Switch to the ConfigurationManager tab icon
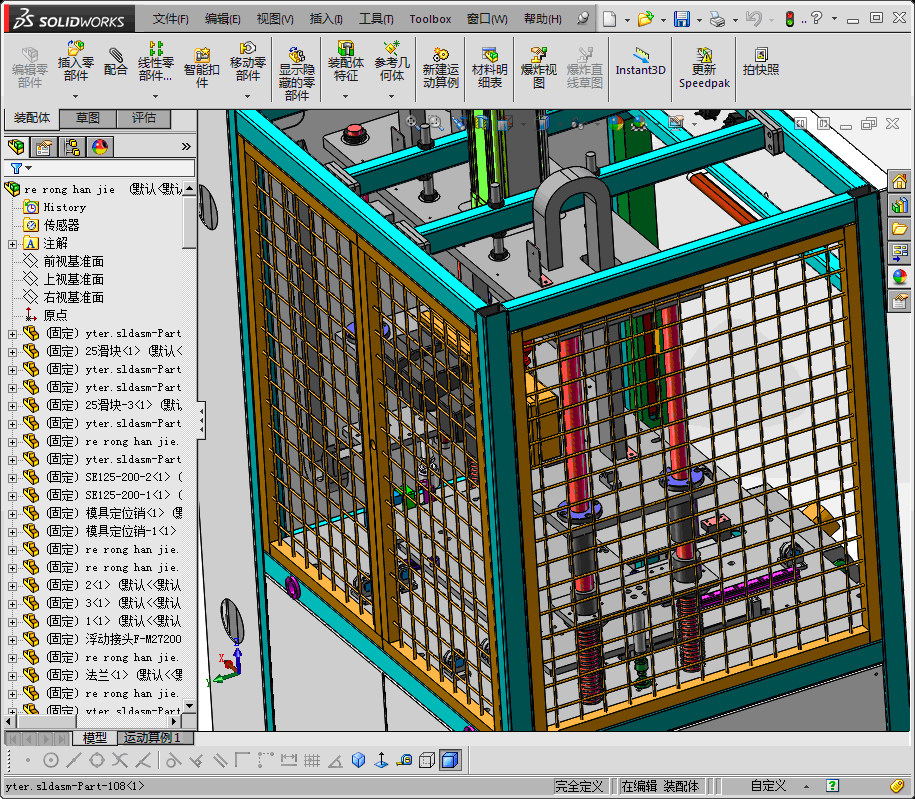915x799 pixels. point(72,147)
